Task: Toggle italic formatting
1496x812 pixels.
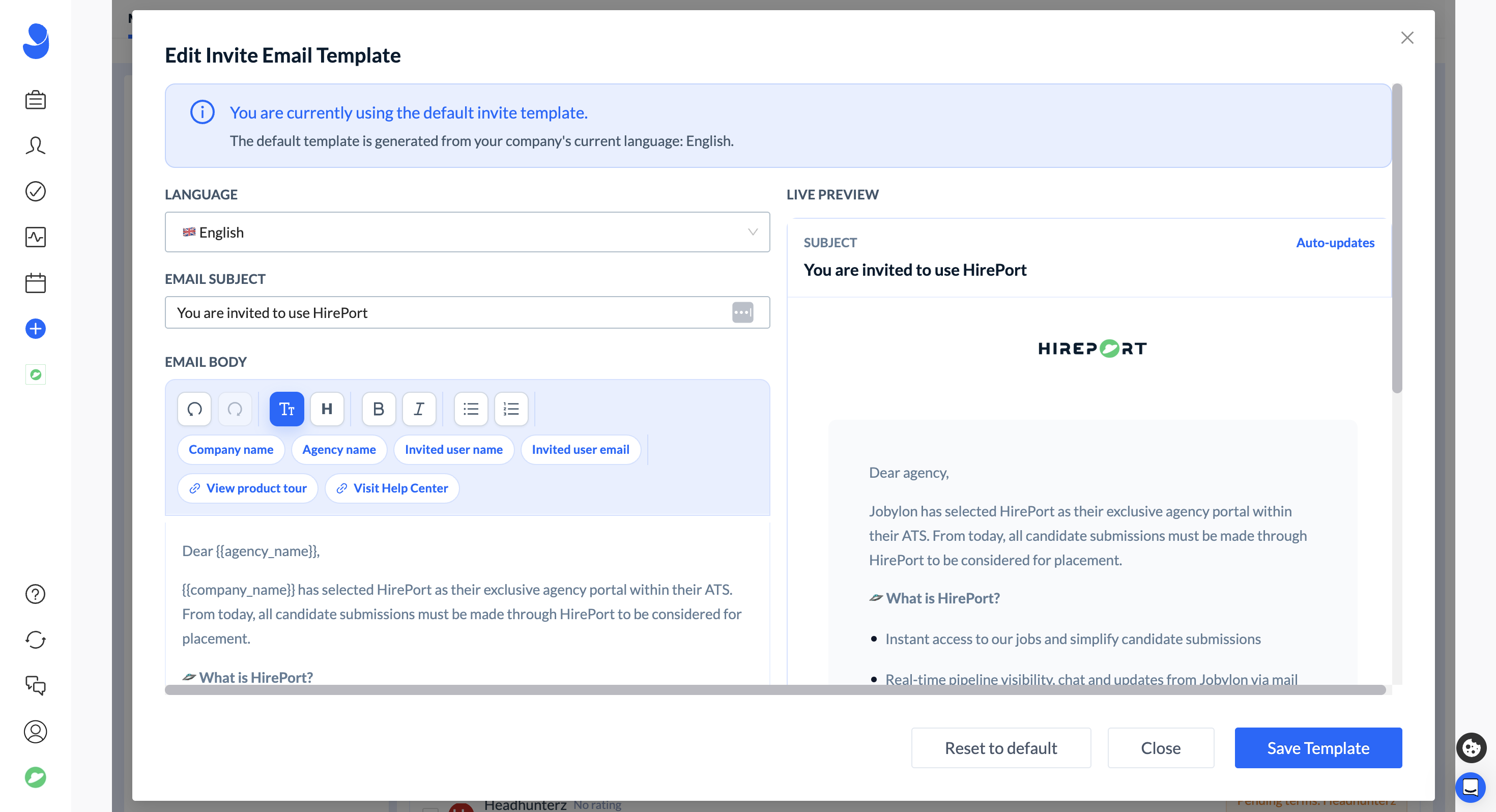Action: pyautogui.click(x=419, y=409)
